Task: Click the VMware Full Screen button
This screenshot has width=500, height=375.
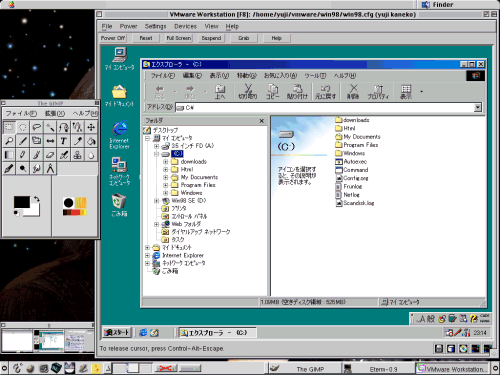Action: click(179, 38)
